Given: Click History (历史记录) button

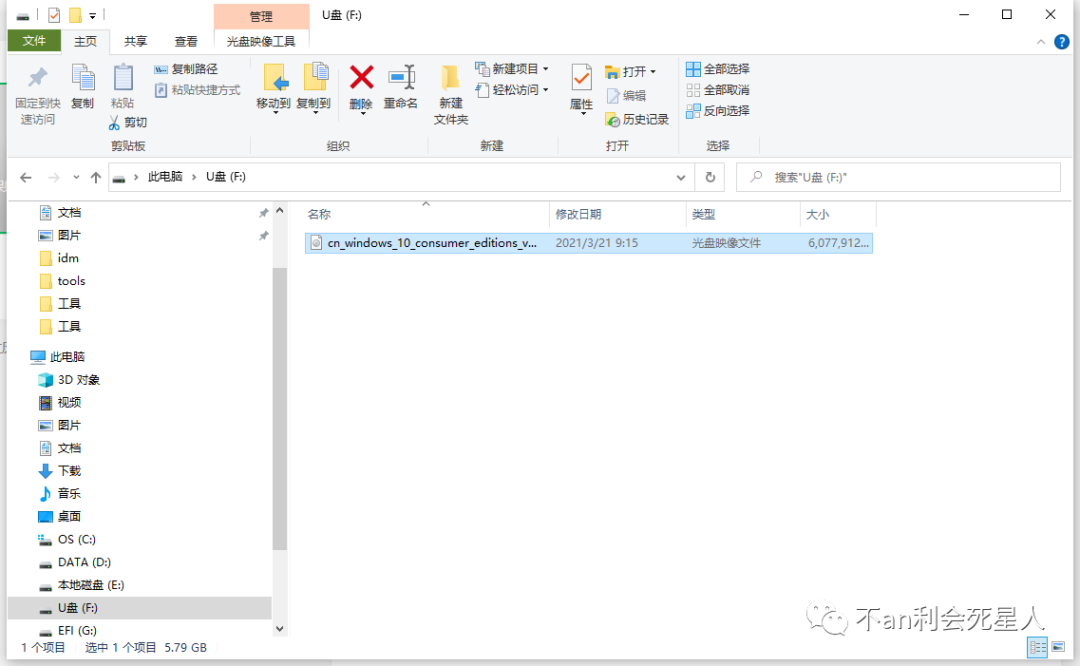Looking at the screenshot, I should pyautogui.click(x=637, y=120).
